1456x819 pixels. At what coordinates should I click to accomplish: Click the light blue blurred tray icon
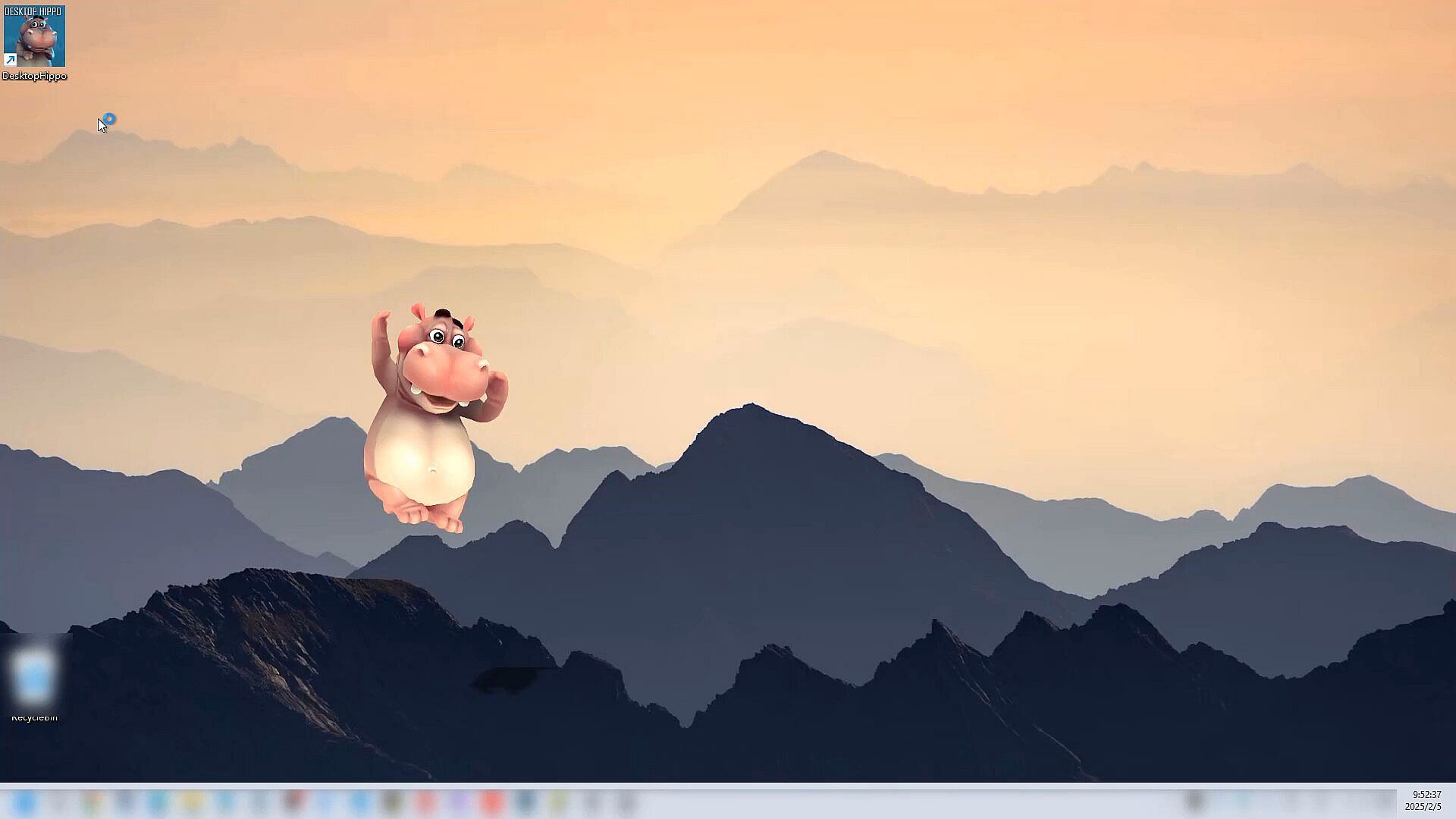pos(1242,800)
